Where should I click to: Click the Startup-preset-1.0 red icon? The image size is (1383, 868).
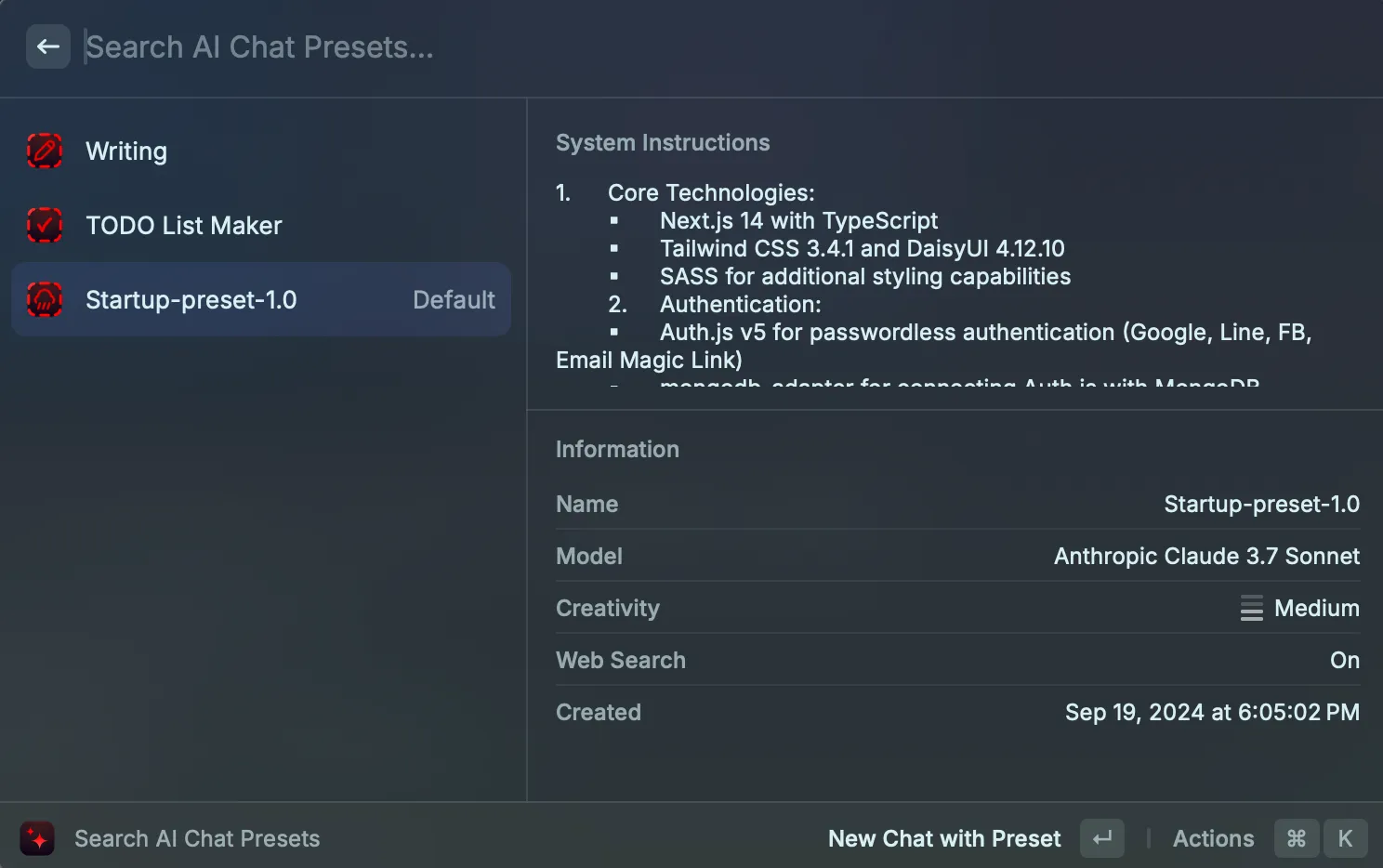(x=45, y=299)
